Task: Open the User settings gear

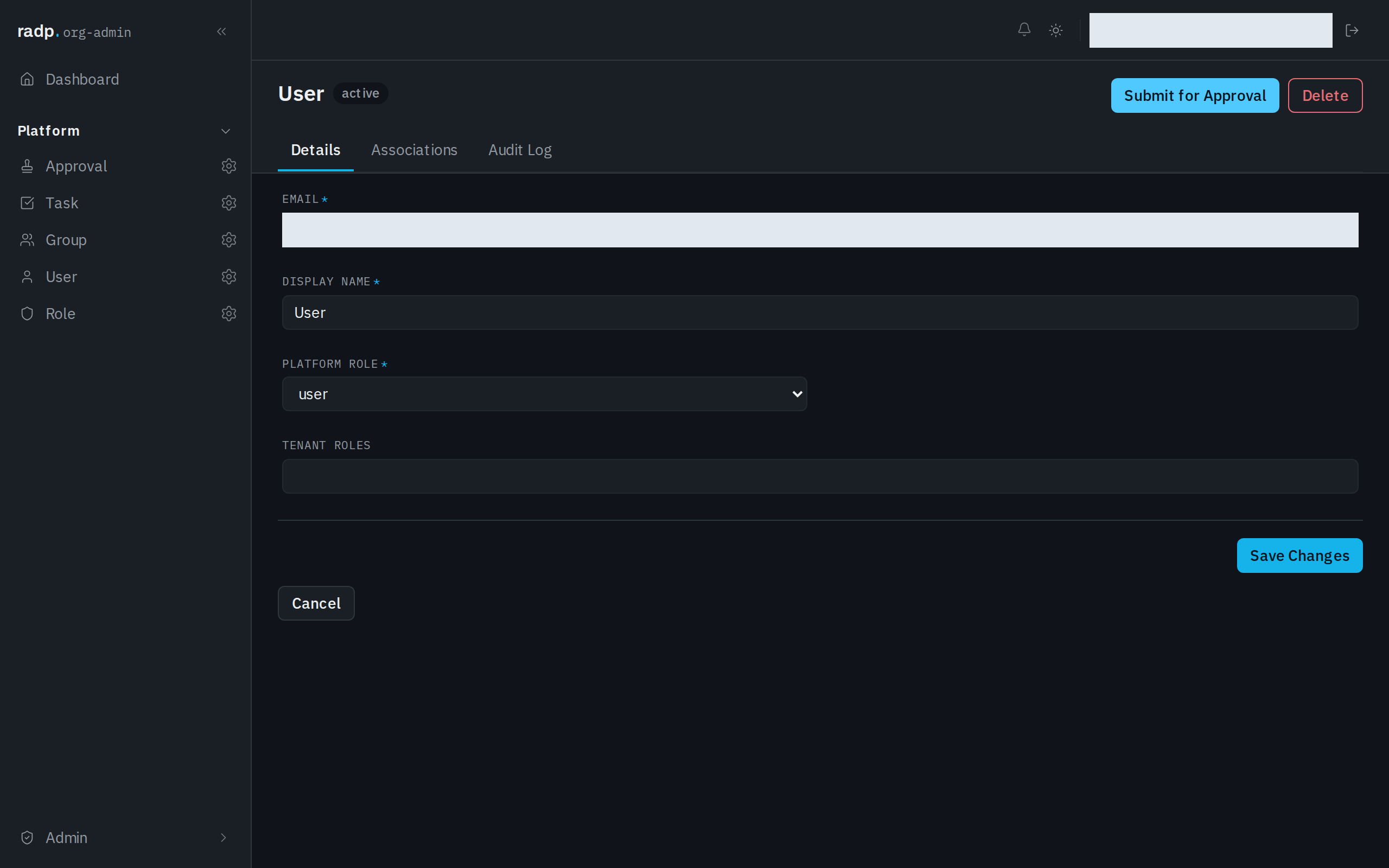Action: coord(229,277)
